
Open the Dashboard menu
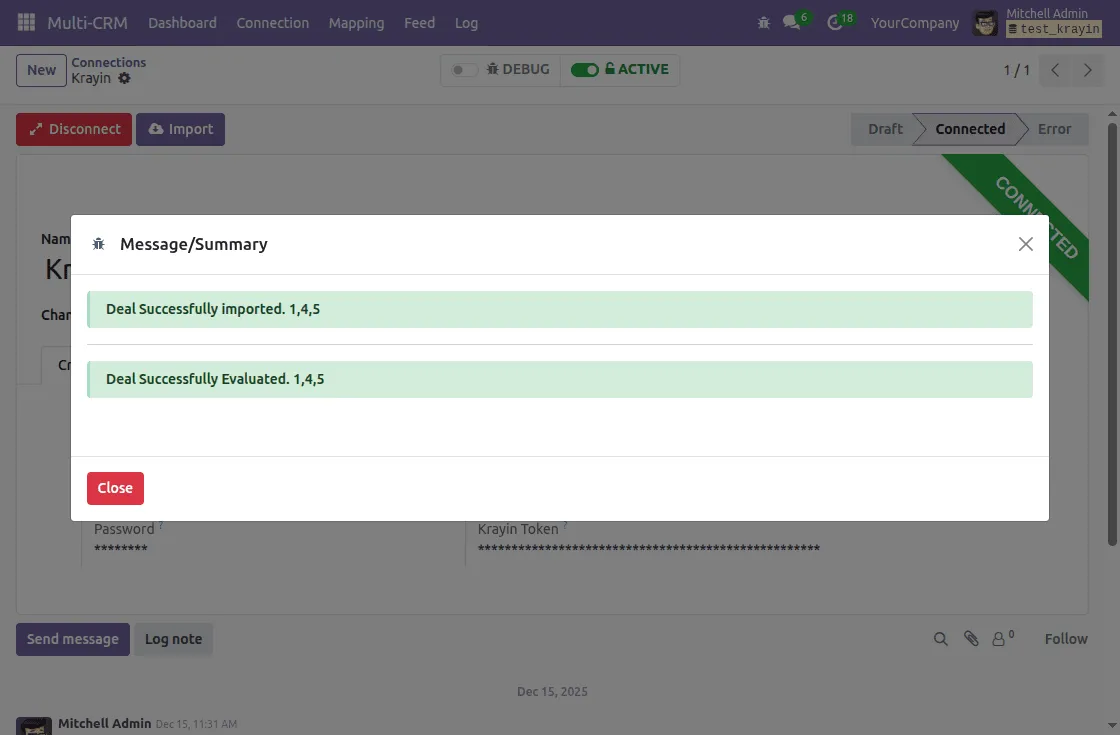(182, 23)
